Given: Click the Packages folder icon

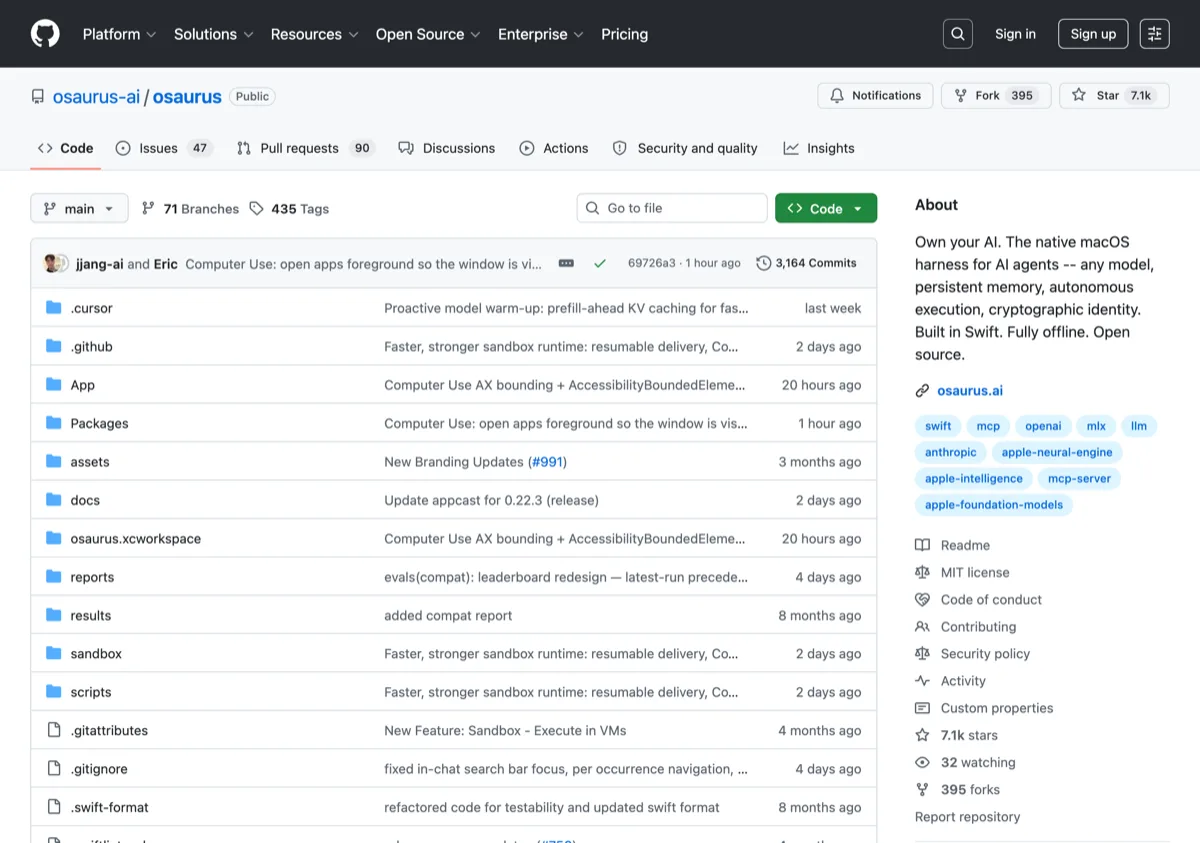Looking at the screenshot, I should (x=54, y=424).
